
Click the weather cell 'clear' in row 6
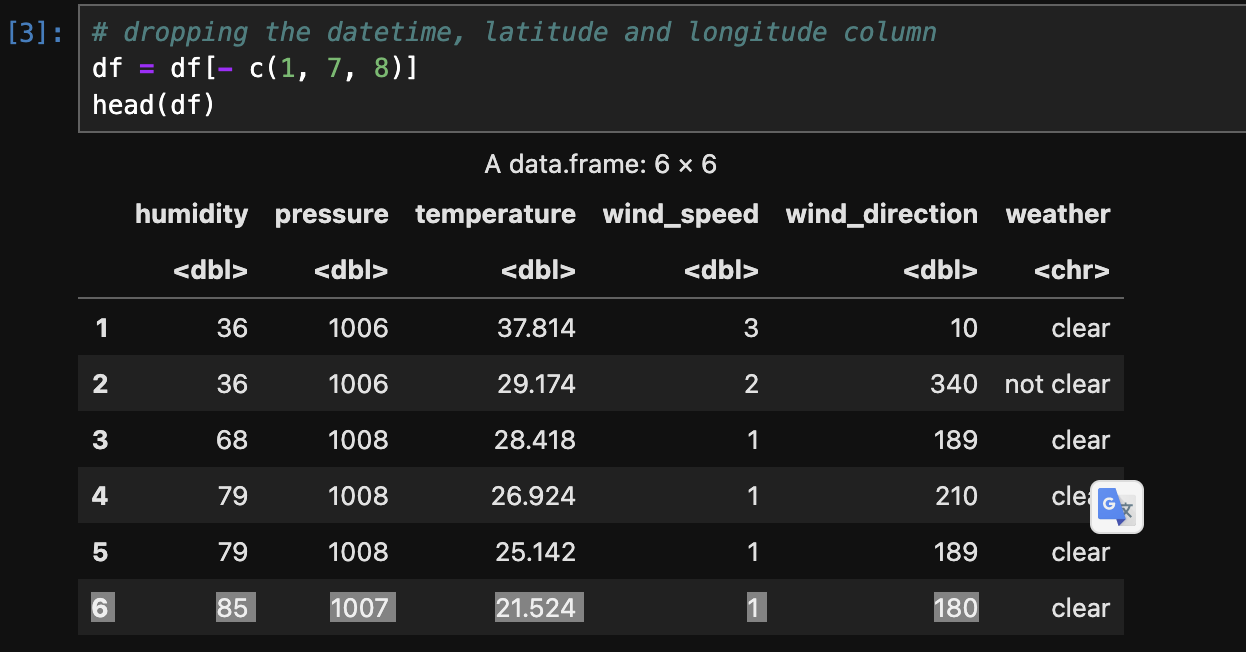pyautogui.click(x=1081, y=608)
